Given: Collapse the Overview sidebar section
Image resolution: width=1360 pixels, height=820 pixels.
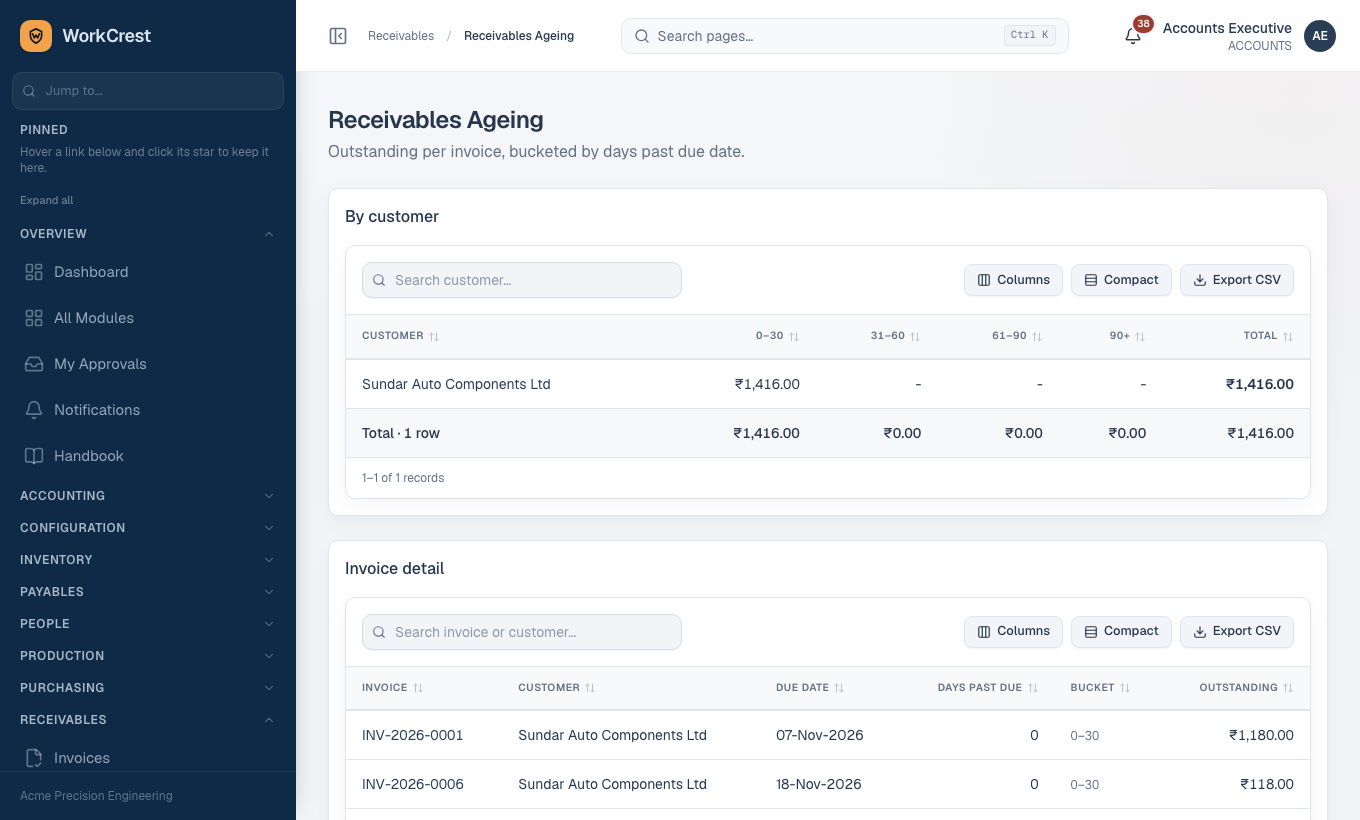Looking at the screenshot, I should [x=148, y=234].
